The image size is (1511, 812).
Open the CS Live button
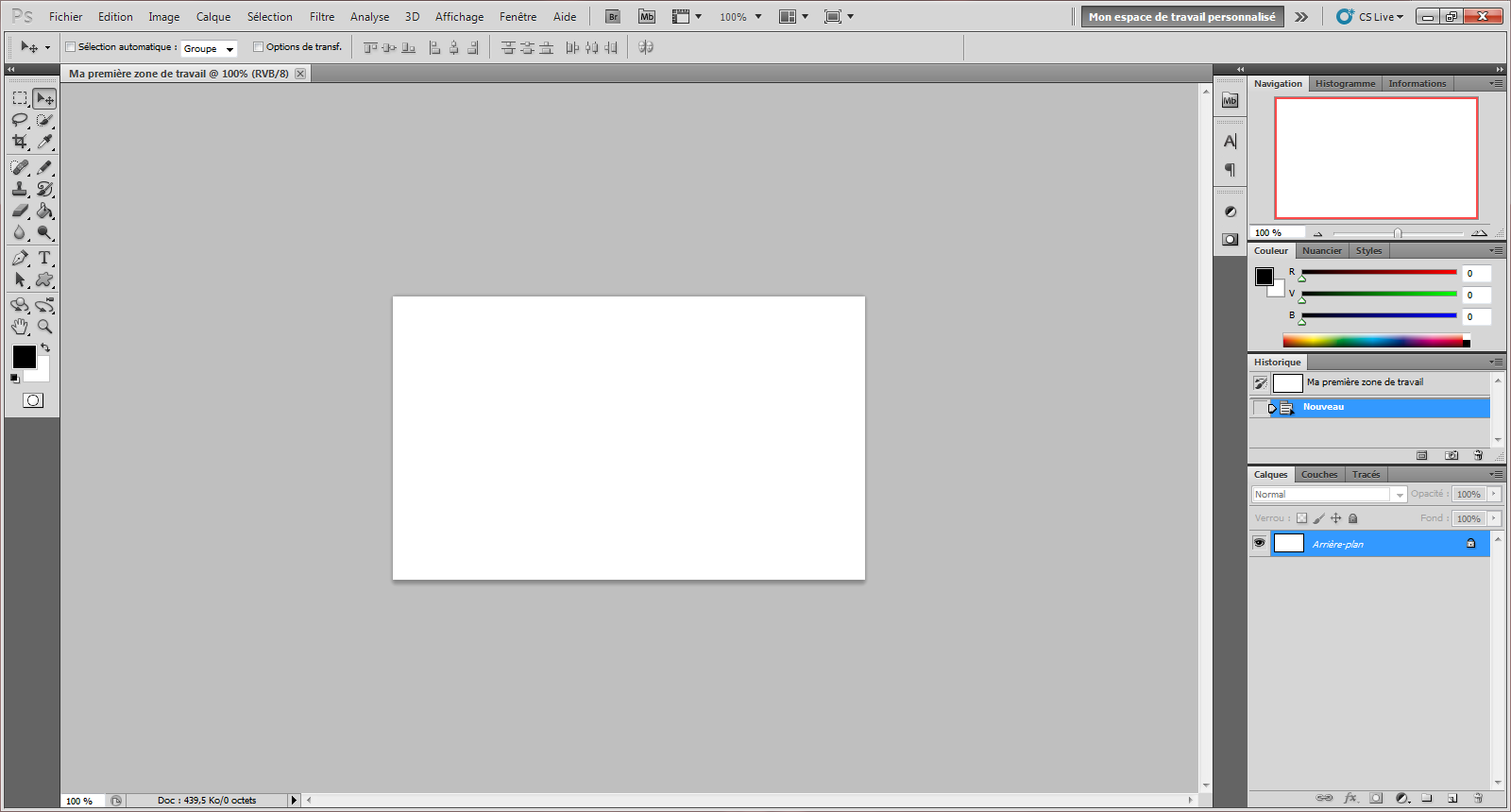click(1370, 17)
